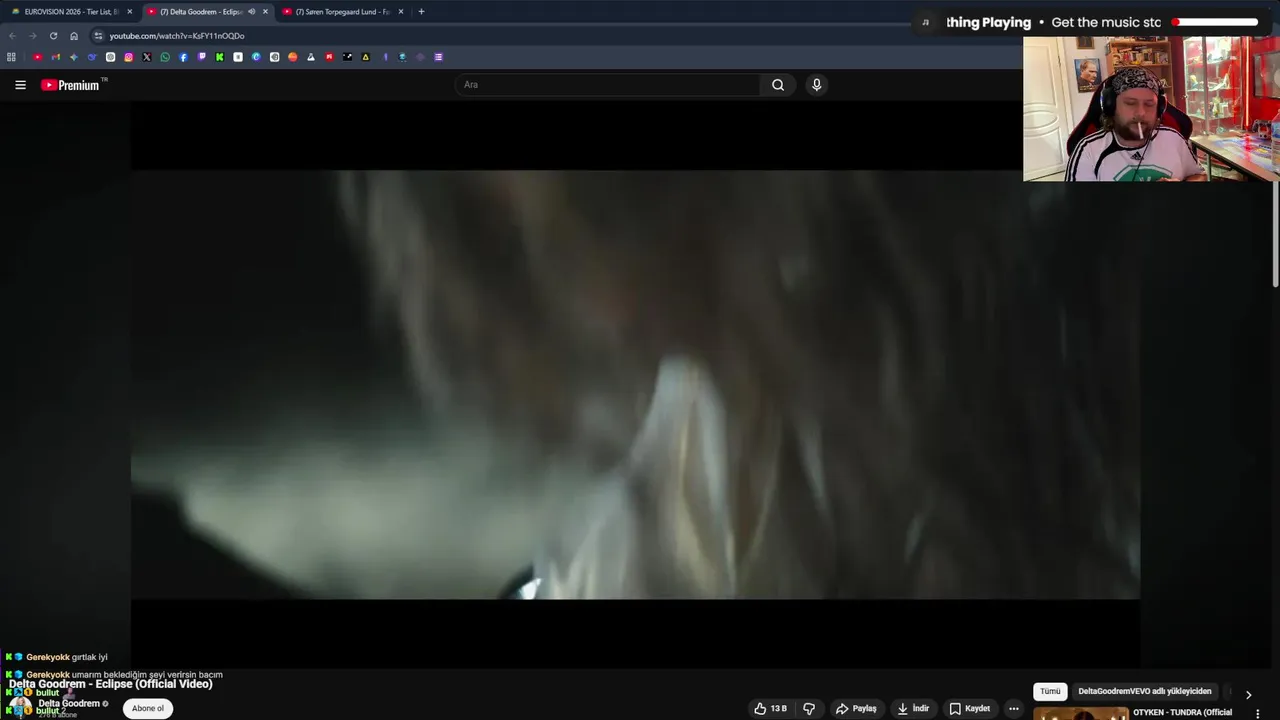
Task: Open the browser home page
Action: coord(74,36)
